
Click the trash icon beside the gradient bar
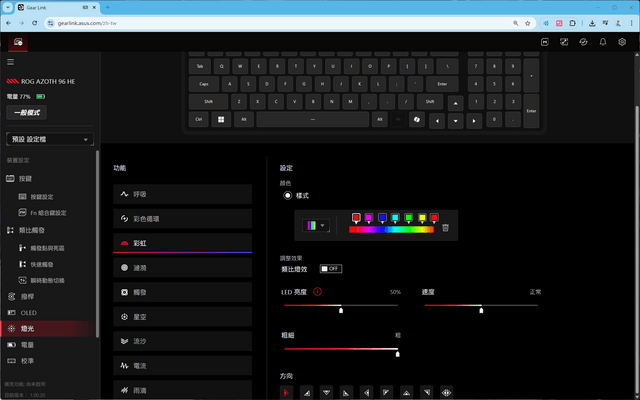(x=445, y=228)
